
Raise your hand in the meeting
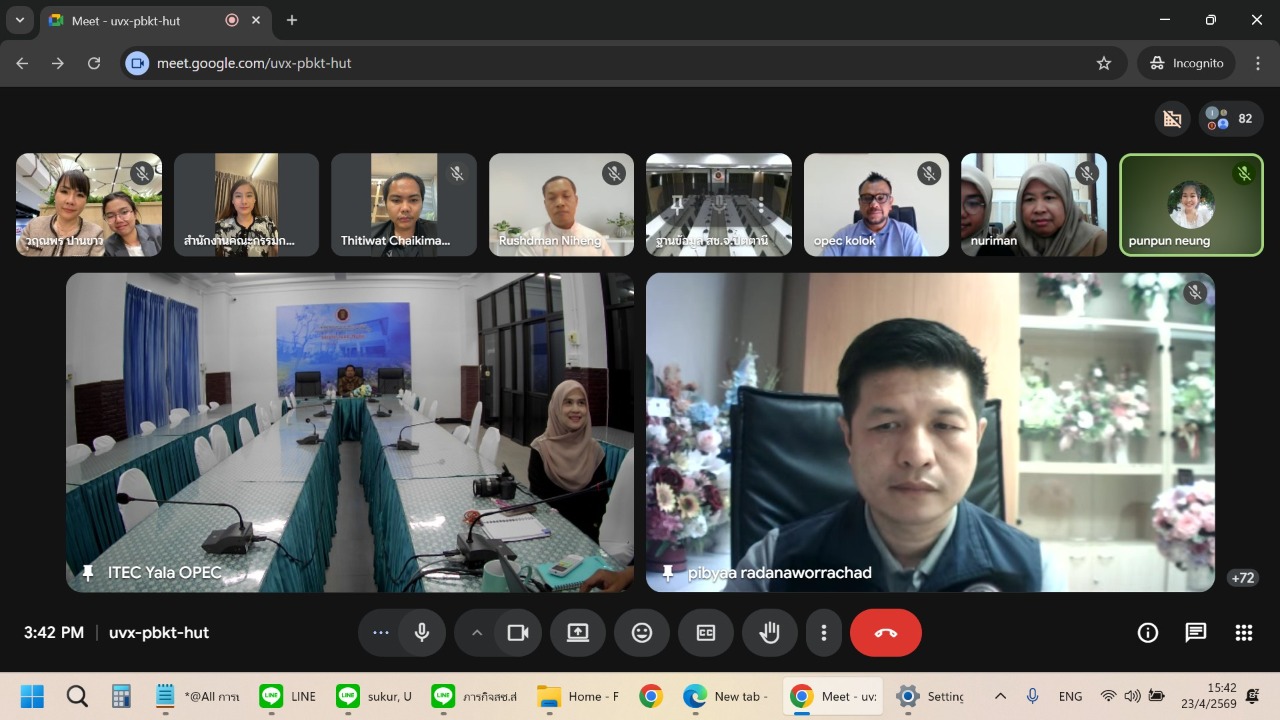click(769, 633)
